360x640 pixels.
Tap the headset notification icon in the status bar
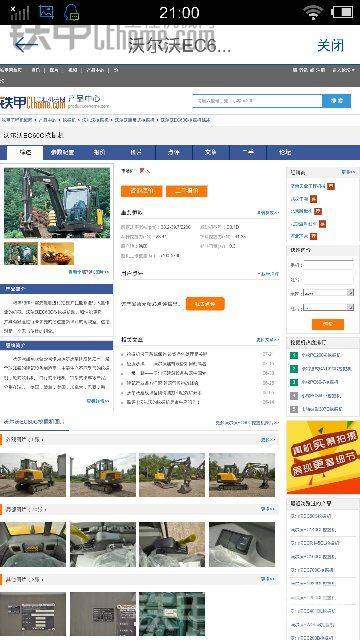71,12
